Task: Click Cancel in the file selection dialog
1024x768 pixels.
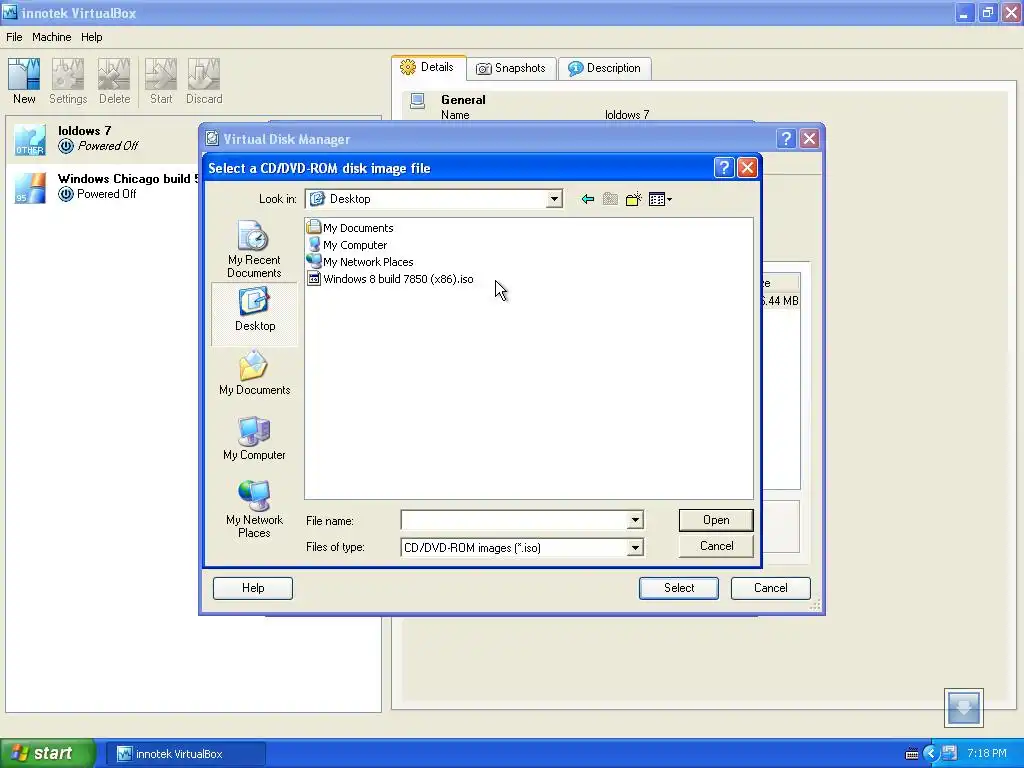Action: coord(716,546)
